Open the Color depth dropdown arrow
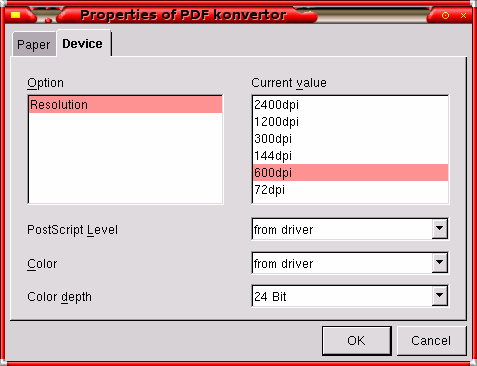 coord(440,296)
